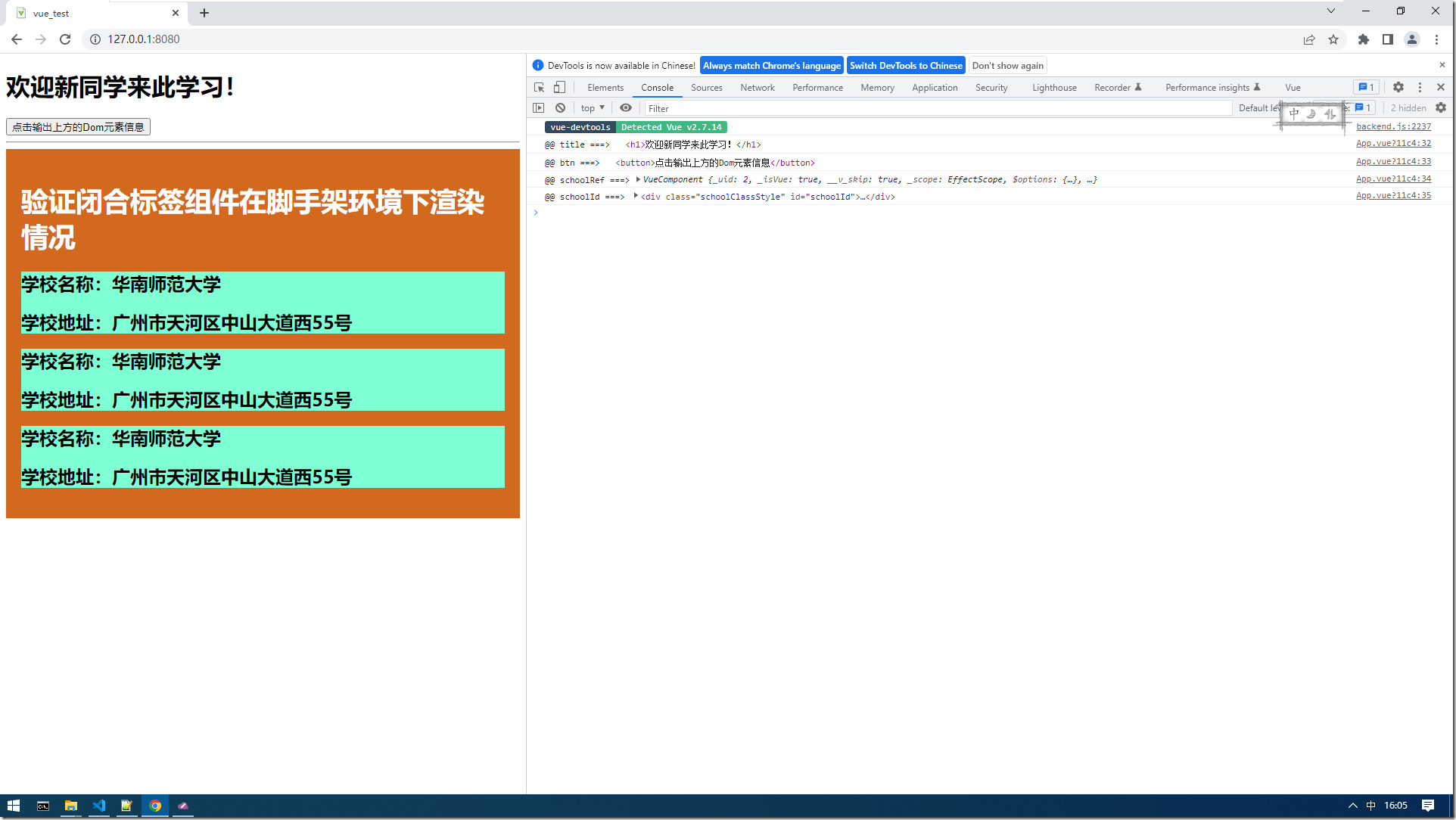Toggle the Chrome side panel icon
The image size is (1456, 820).
(x=1388, y=39)
